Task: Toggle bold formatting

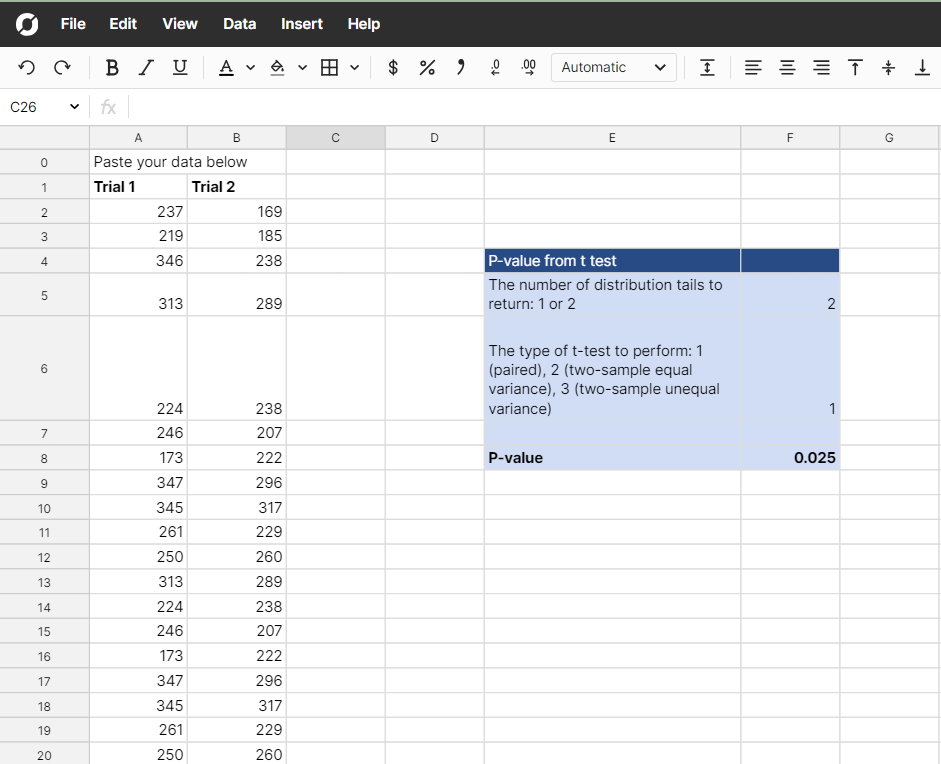Action: pos(112,67)
